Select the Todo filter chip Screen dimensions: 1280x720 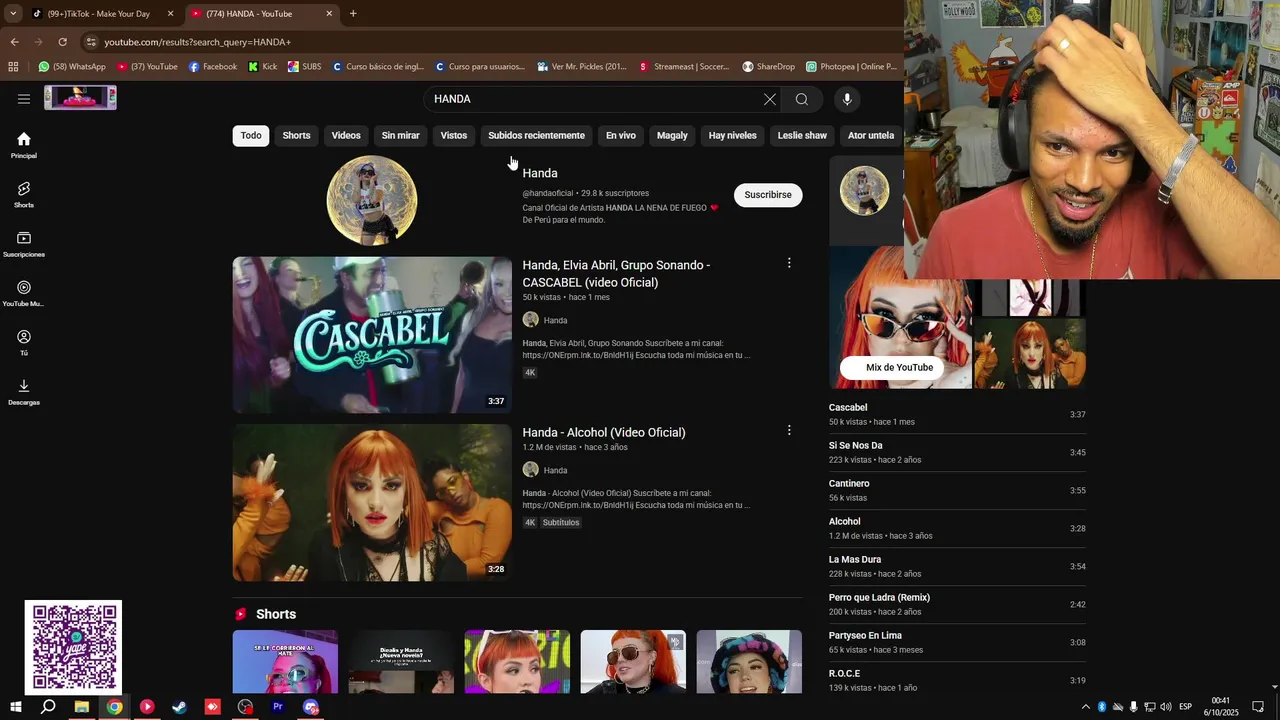[251, 135]
